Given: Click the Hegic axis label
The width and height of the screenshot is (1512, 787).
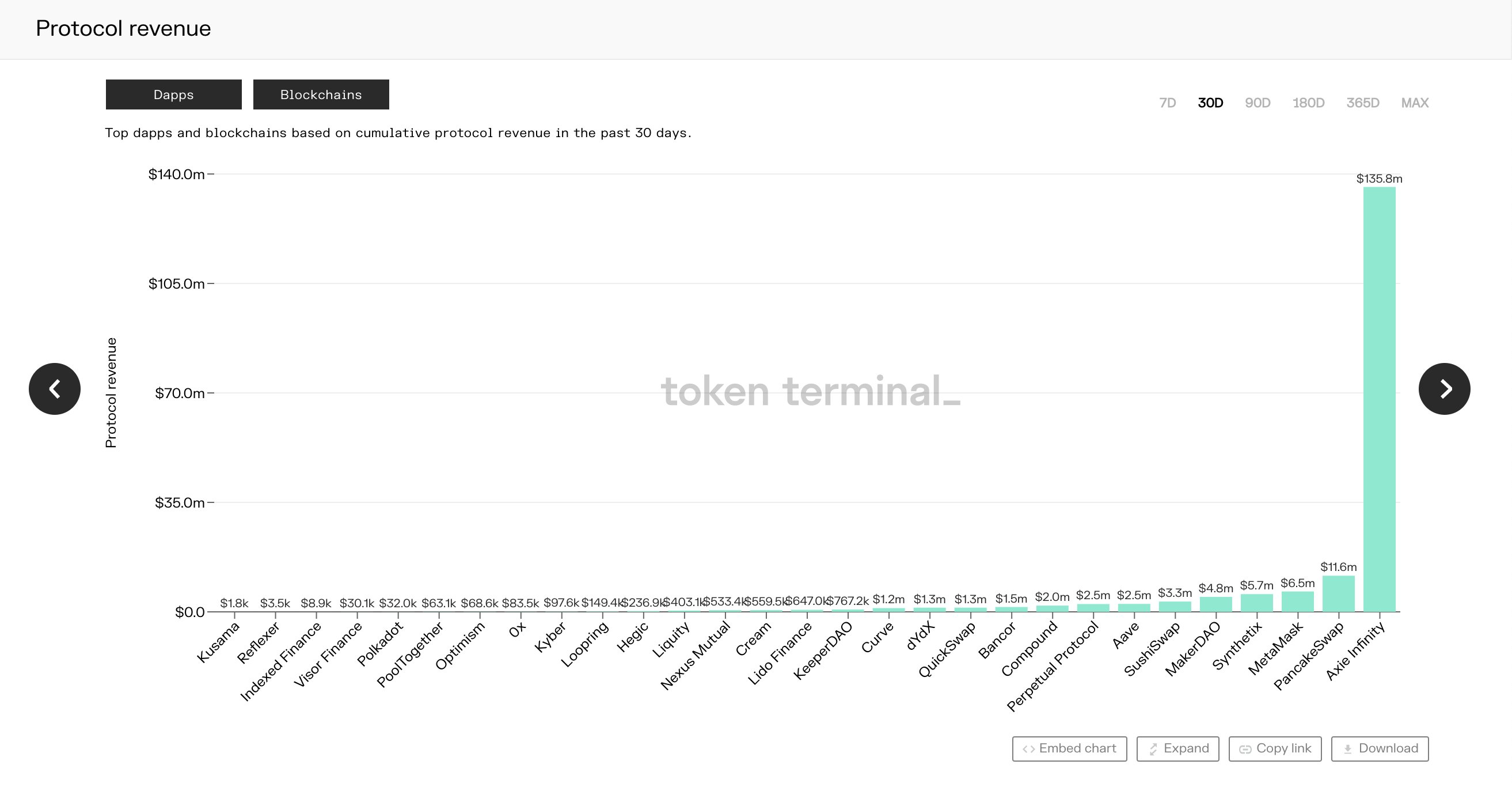Looking at the screenshot, I should pos(632,637).
